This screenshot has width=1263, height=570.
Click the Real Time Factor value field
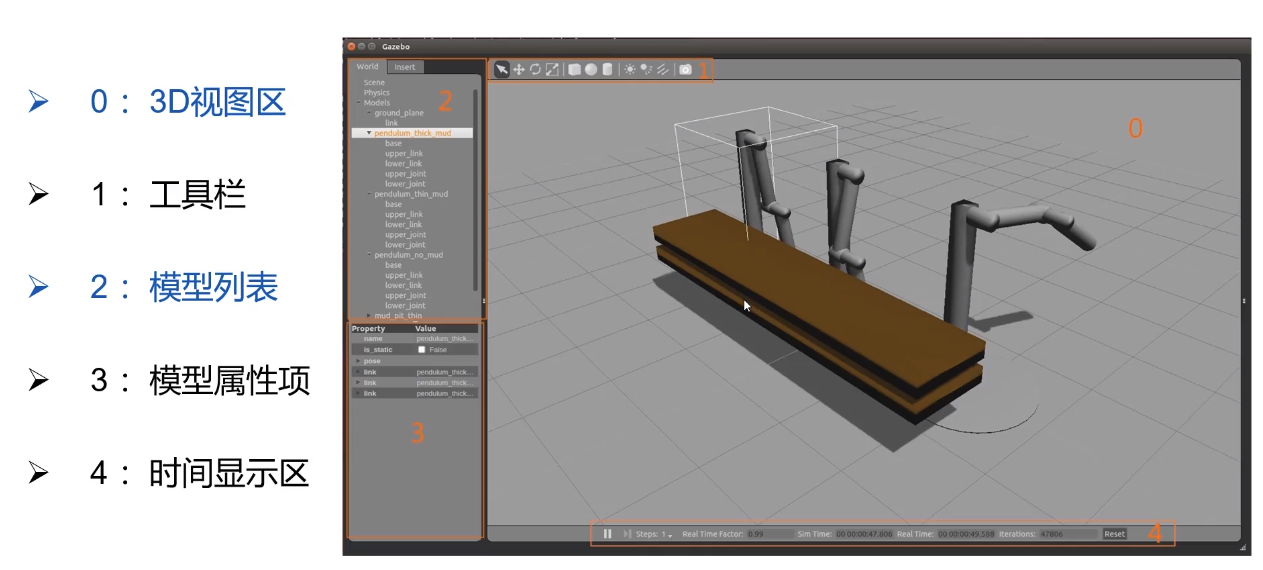point(770,534)
